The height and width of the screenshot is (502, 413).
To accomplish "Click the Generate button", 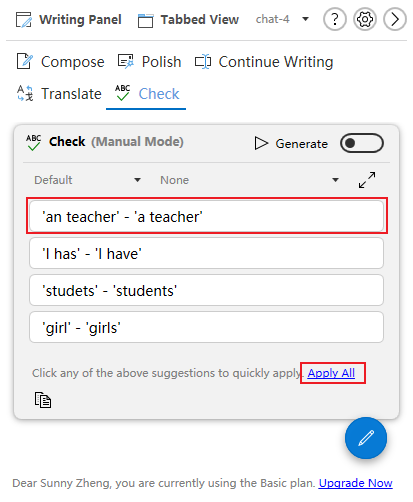I will 291,144.
